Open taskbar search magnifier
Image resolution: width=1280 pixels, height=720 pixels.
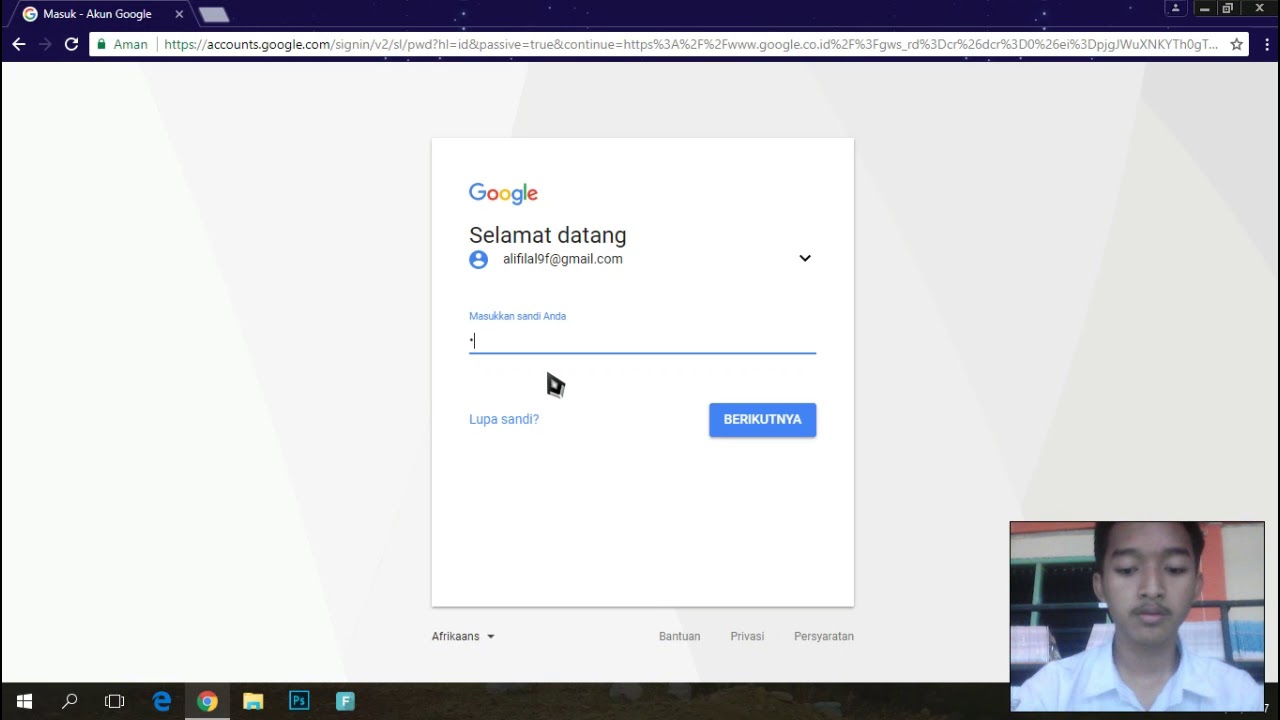click(70, 701)
